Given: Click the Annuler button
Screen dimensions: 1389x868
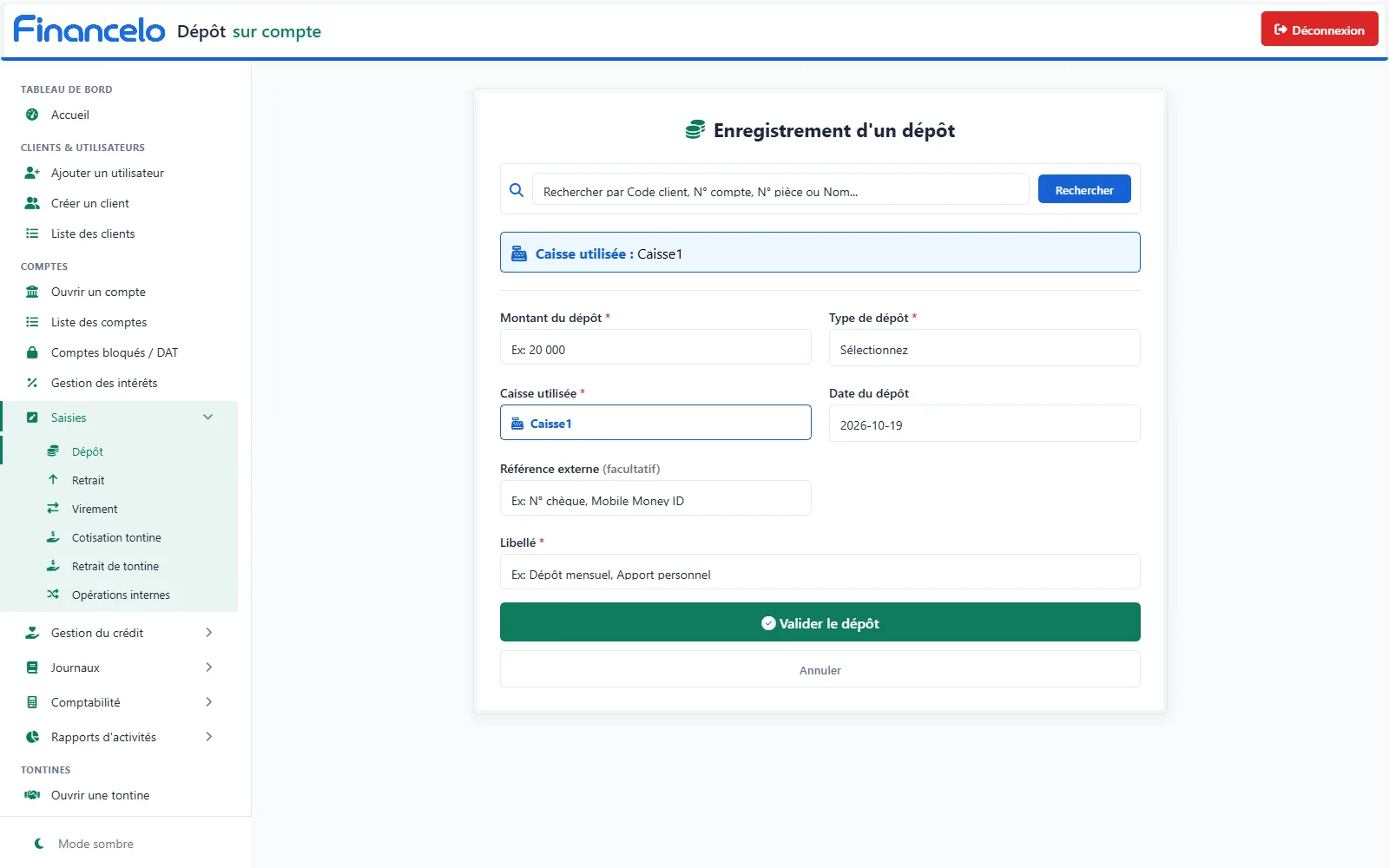Looking at the screenshot, I should click(820, 669).
